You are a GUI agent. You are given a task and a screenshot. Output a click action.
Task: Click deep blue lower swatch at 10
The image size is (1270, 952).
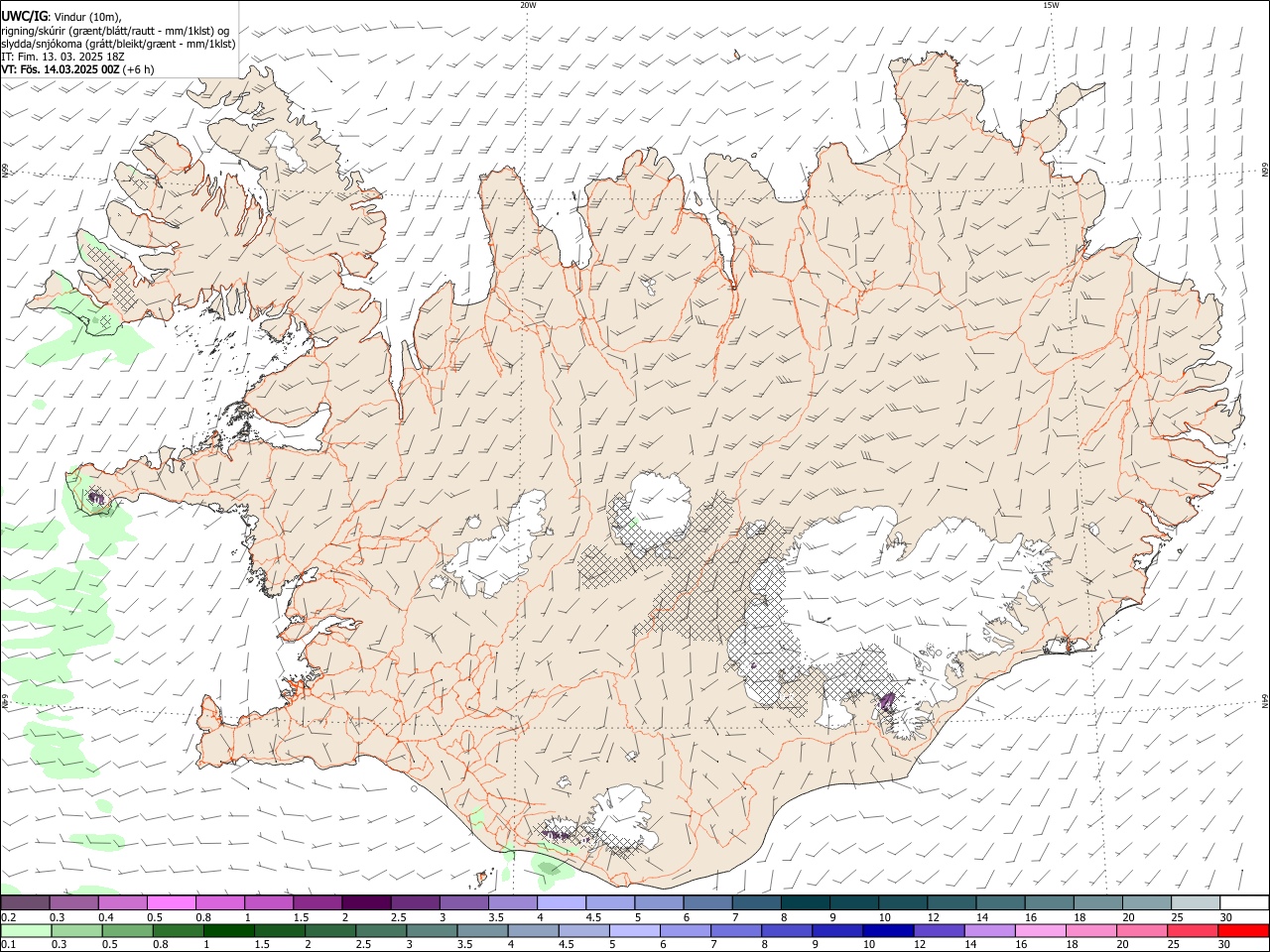[887, 930]
